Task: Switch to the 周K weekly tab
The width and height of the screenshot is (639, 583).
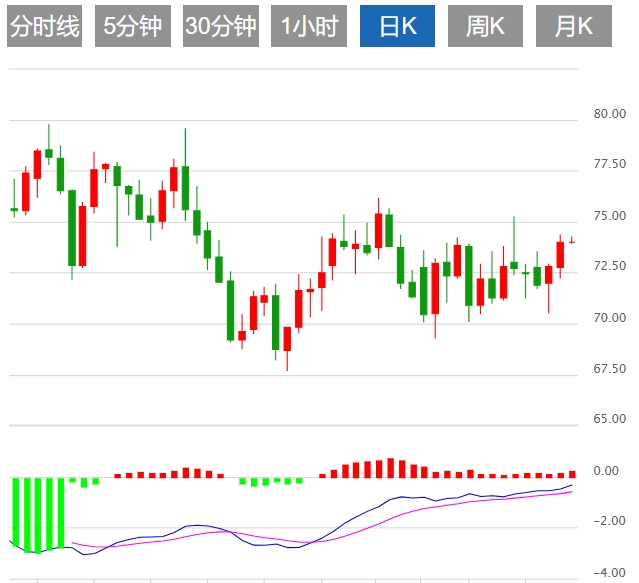Action: [x=485, y=27]
